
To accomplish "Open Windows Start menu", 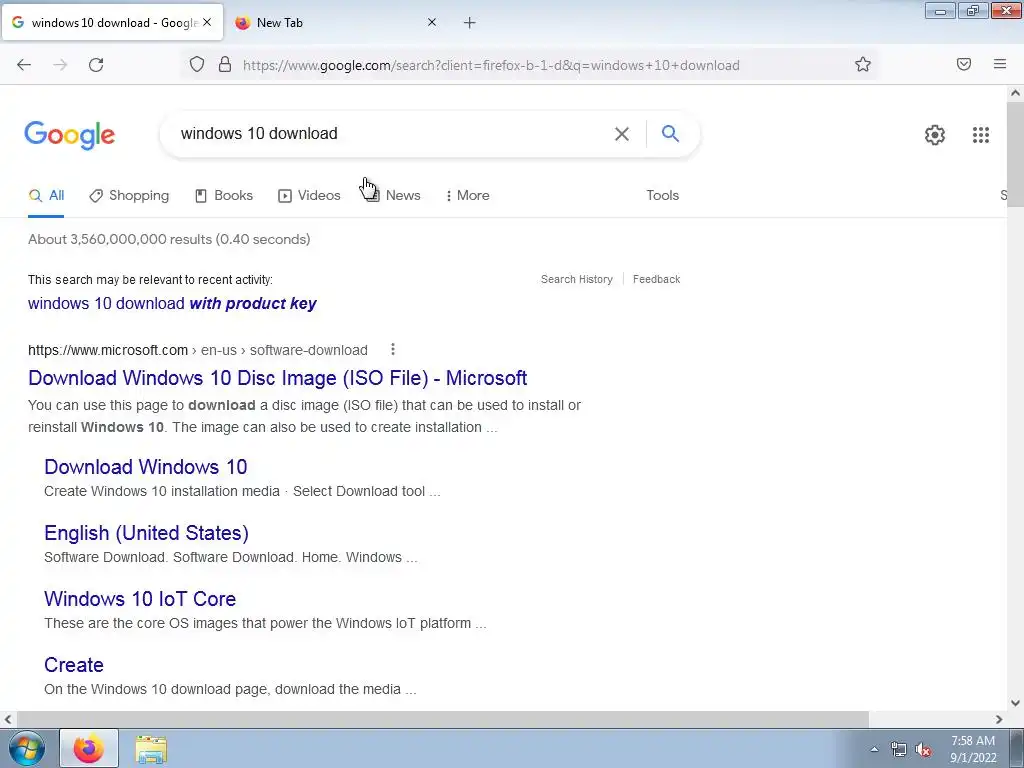I will pos(27,748).
